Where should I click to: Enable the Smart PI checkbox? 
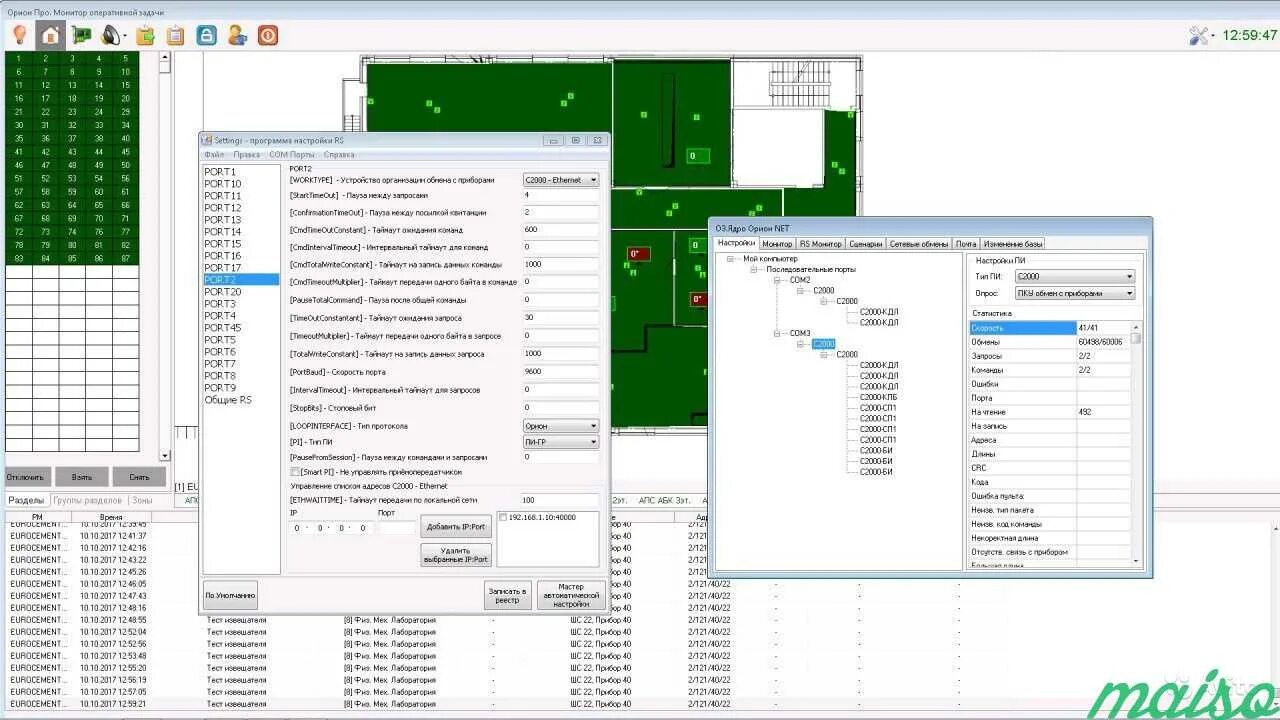tap(294, 472)
